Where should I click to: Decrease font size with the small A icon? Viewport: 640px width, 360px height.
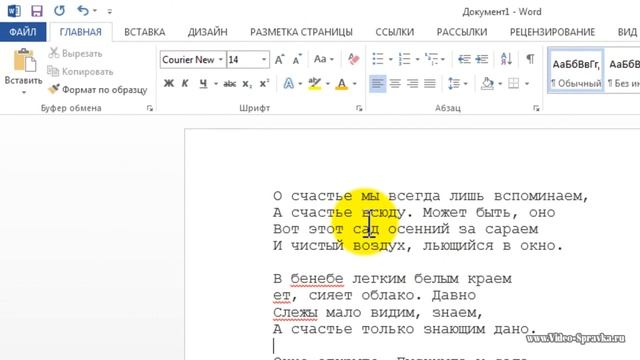[297, 60]
